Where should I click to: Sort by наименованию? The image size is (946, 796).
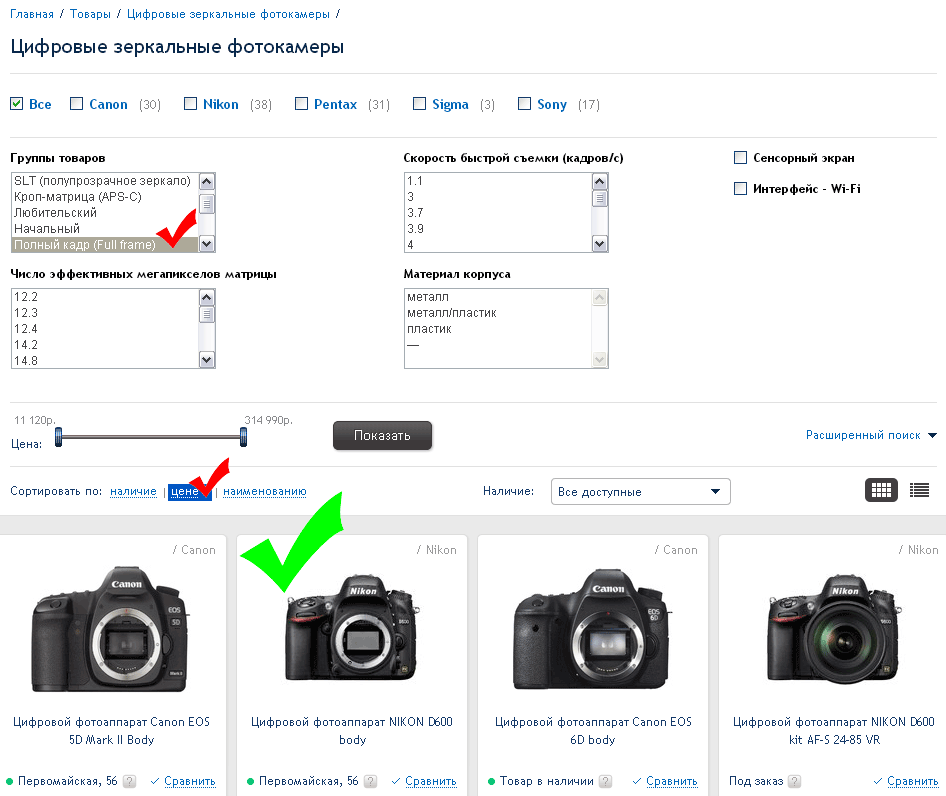tap(264, 491)
